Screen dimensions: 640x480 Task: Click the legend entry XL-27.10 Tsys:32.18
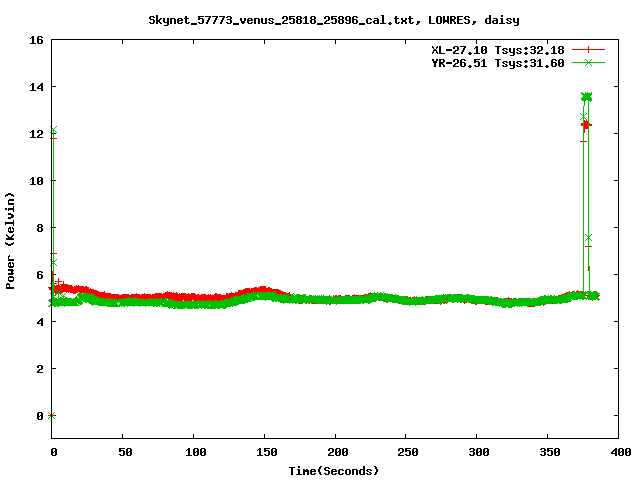point(498,50)
